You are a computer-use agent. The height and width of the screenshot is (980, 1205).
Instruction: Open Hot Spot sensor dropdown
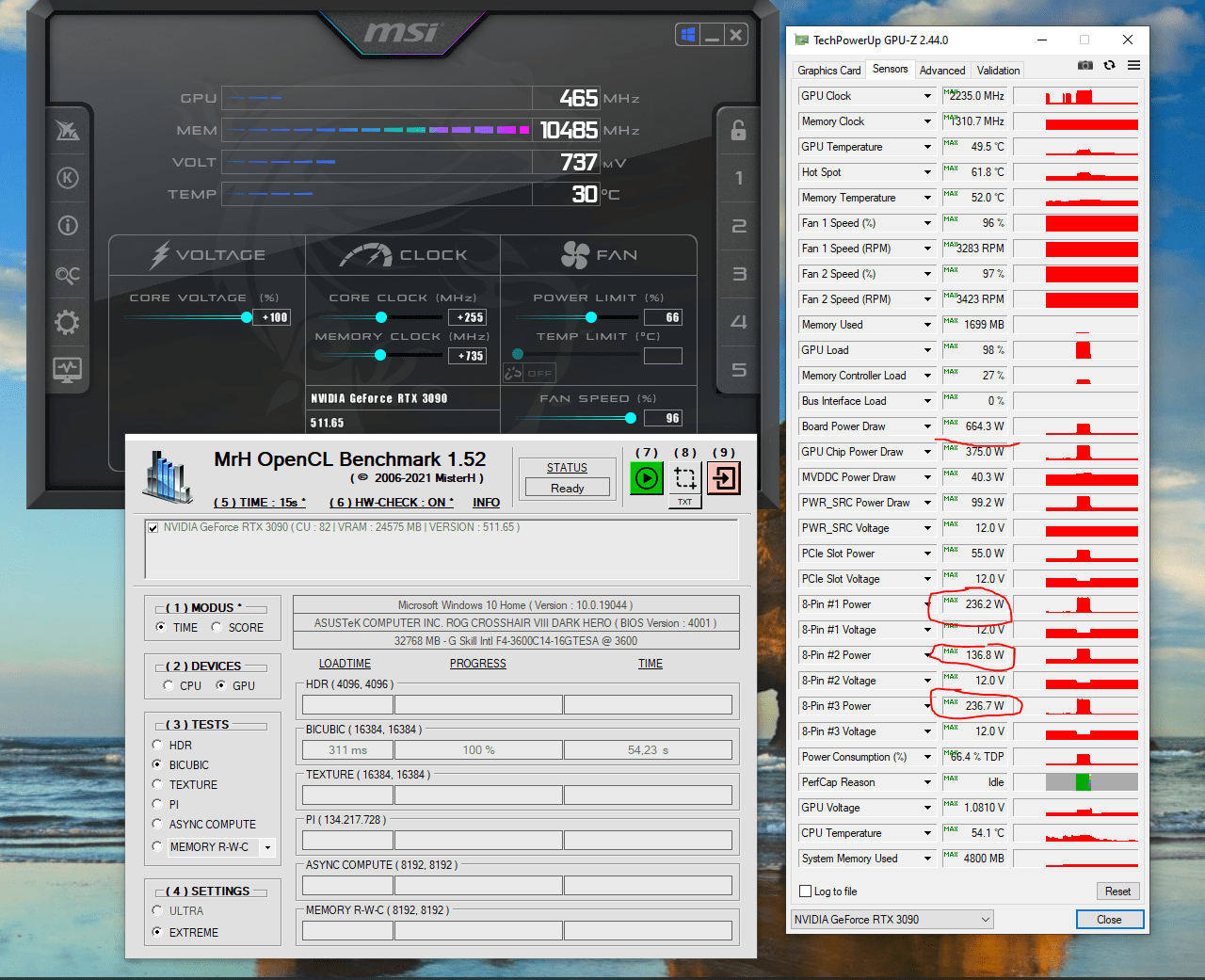927,172
